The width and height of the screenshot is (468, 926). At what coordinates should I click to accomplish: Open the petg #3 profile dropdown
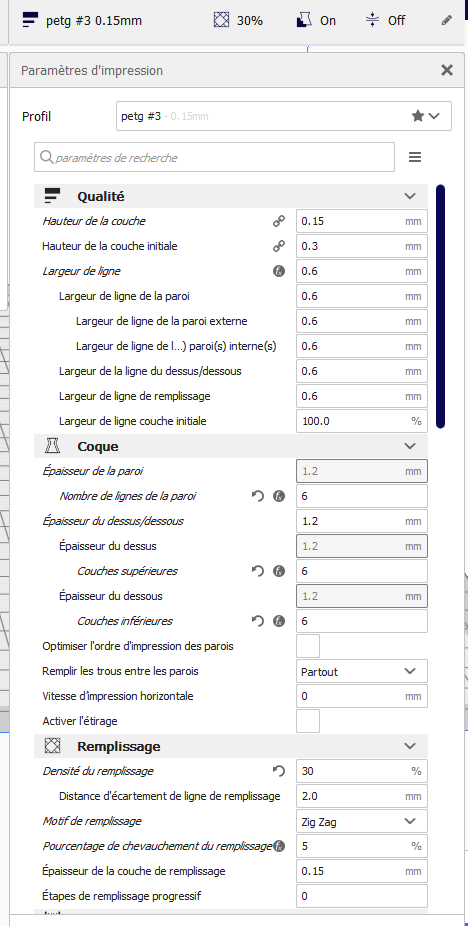point(284,116)
